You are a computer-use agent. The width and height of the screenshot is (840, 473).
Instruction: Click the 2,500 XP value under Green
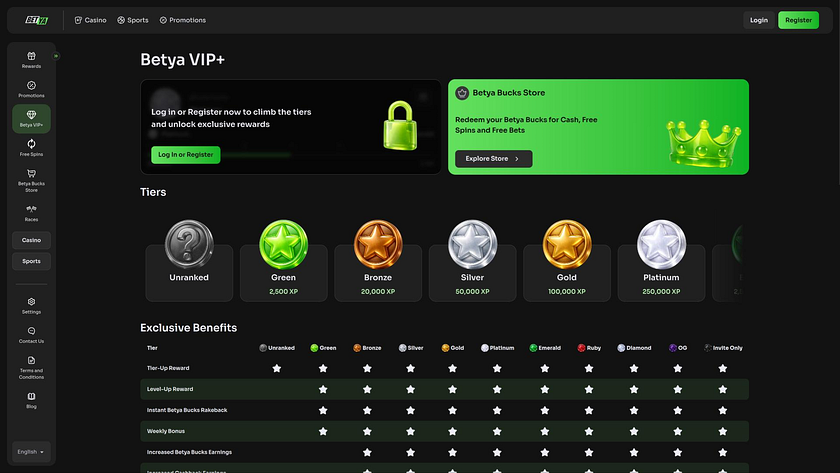(283, 292)
